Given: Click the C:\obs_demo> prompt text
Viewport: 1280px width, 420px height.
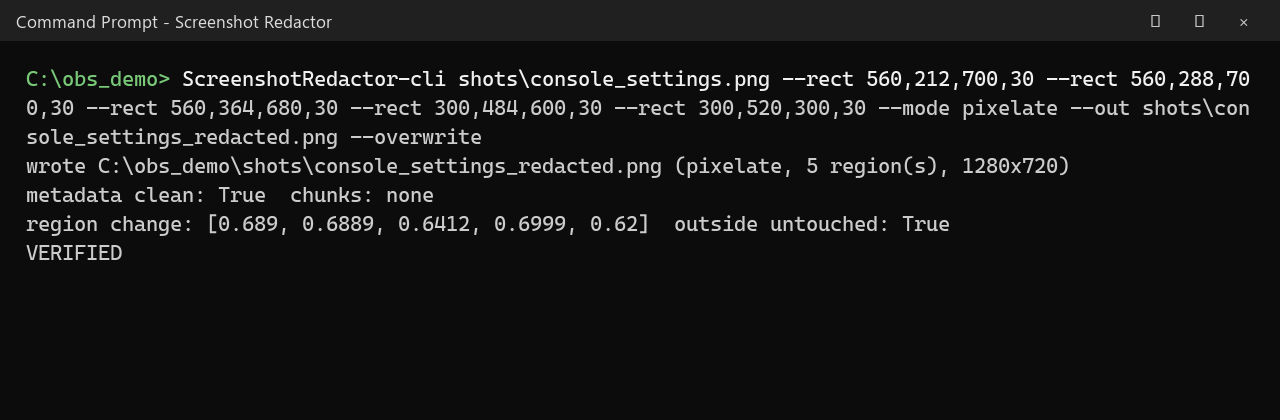Looking at the screenshot, I should tap(98, 79).
